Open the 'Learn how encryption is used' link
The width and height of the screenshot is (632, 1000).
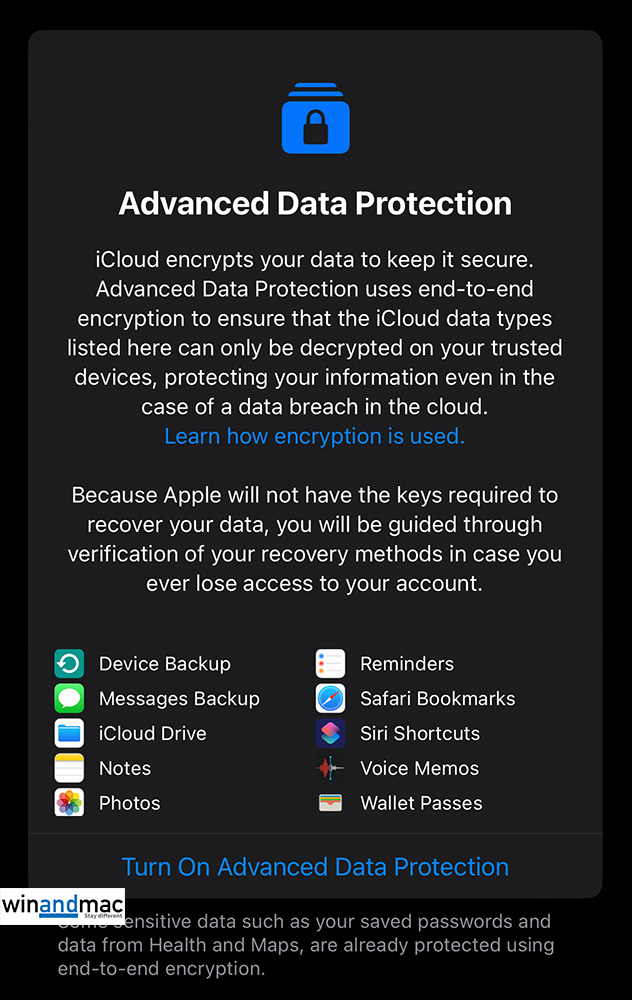(314, 436)
